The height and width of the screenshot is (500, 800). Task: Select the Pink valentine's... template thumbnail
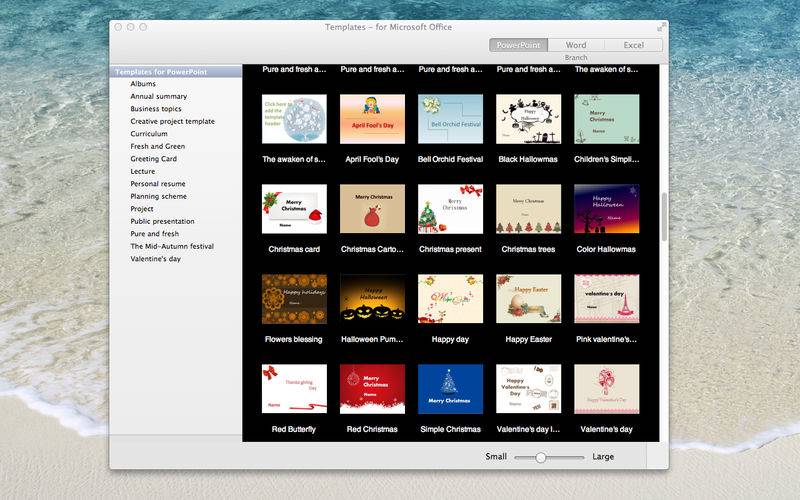click(607, 299)
